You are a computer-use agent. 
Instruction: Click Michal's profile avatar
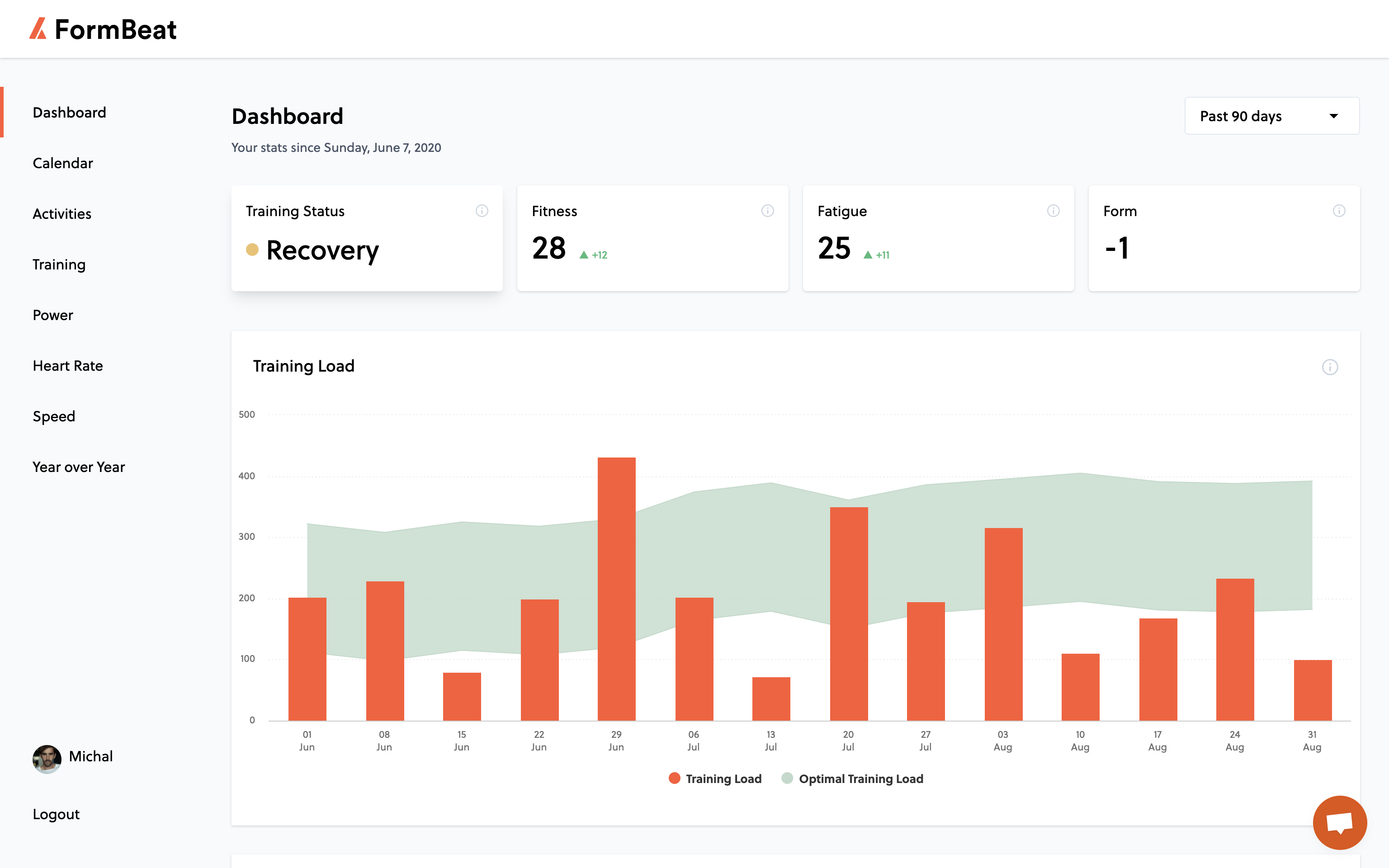pyautogui.click(x=47, y=759)
